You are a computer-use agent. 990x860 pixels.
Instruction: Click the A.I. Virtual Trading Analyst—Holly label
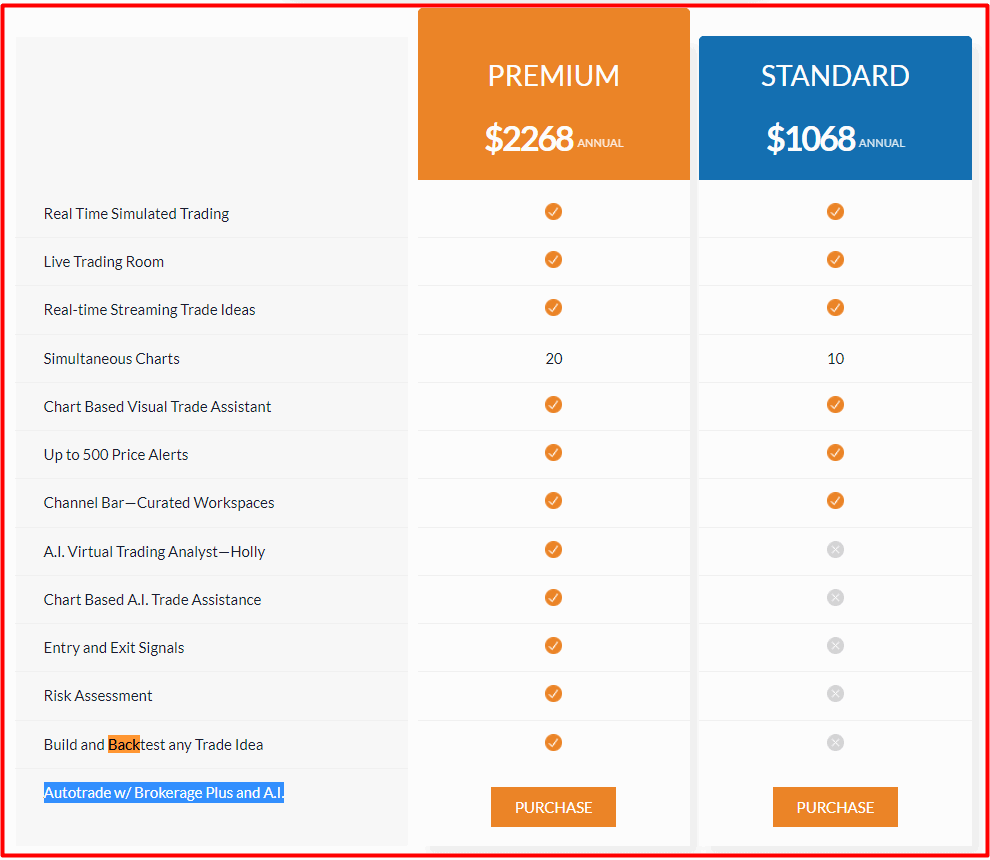pos(154,552)
